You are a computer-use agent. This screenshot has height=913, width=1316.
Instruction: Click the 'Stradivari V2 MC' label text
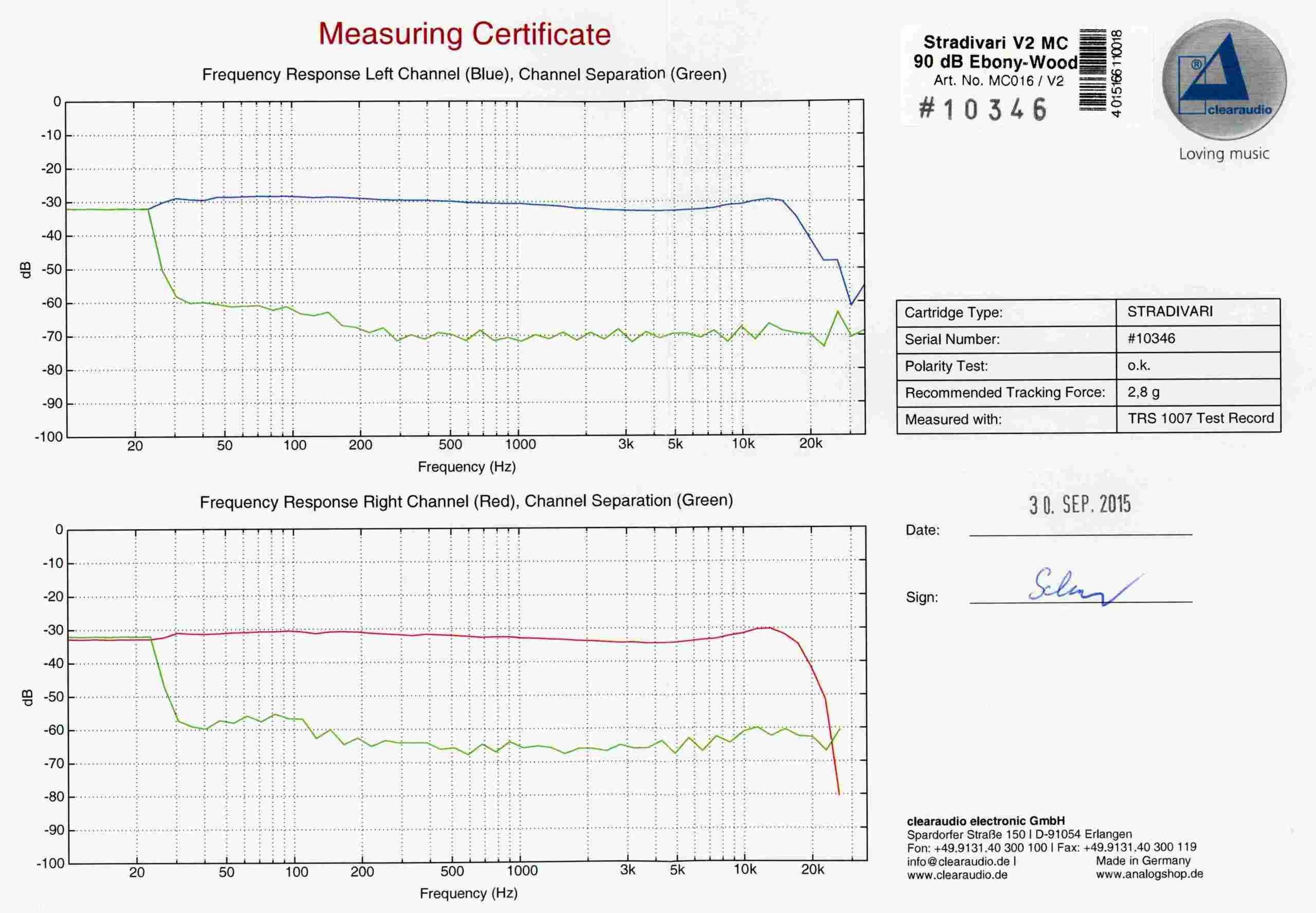996,43
